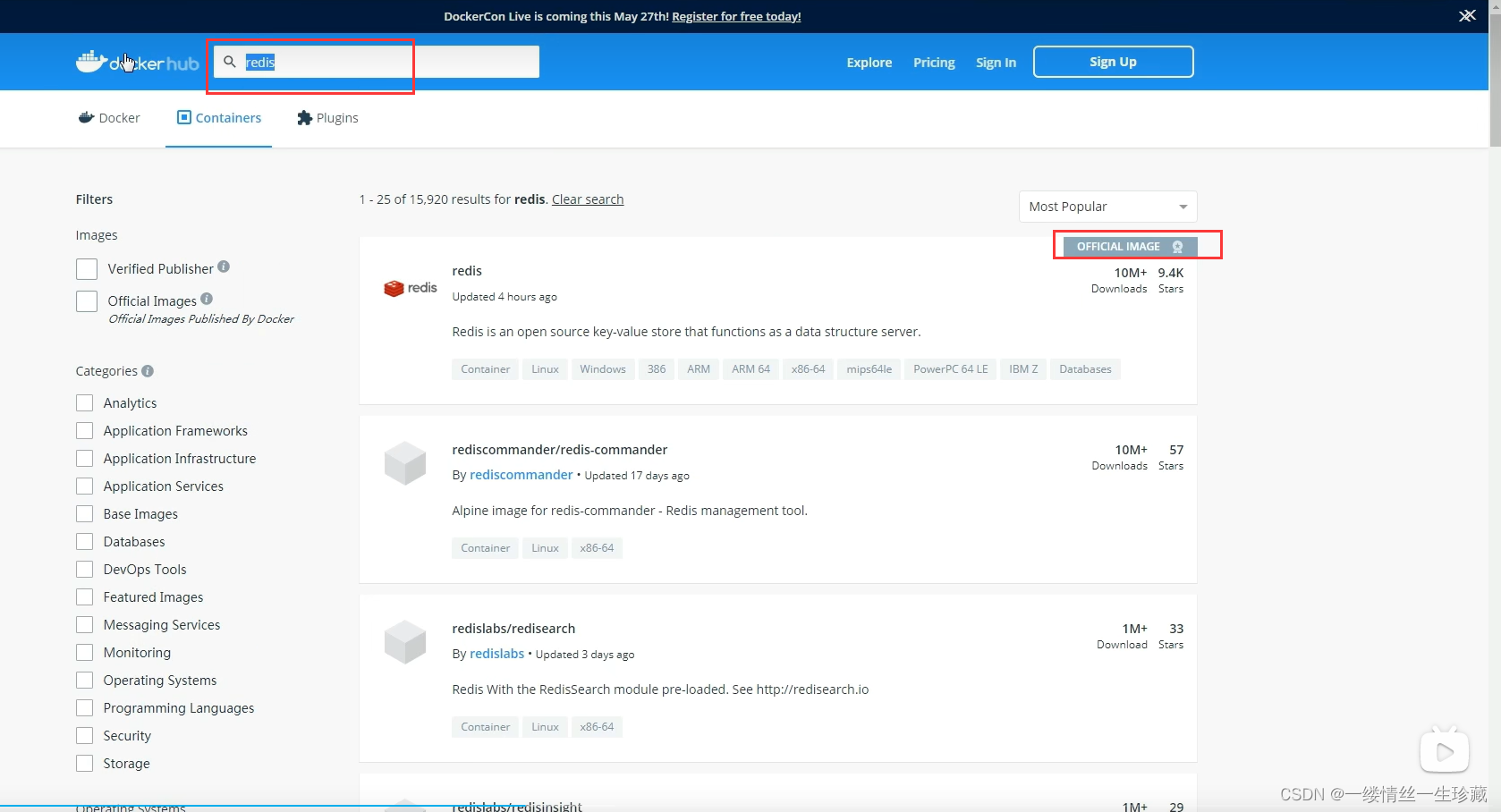1501x812 pixels.
Task: Click the Containers tab square icon
Action: point(184,117)
